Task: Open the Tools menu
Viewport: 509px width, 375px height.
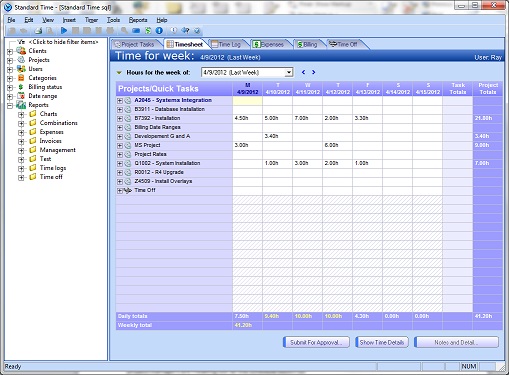Action: pos(113,20)
